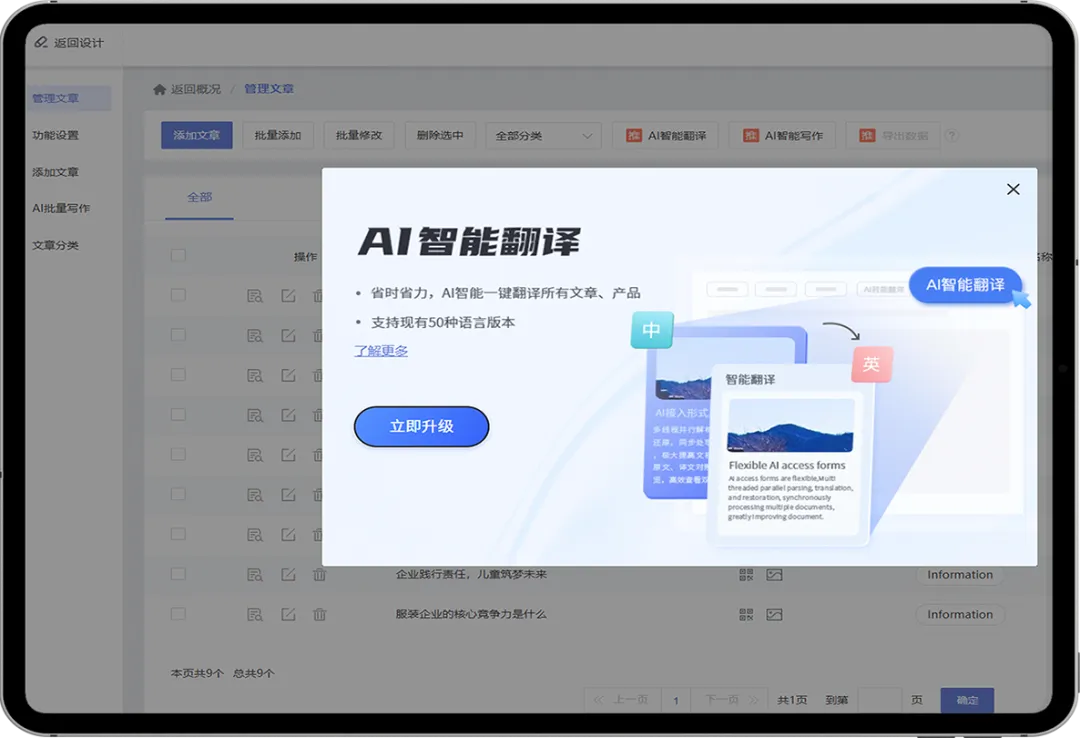Edit the 企业践行责任，儿童筑梦未来 article

click(x=288, y=574)
